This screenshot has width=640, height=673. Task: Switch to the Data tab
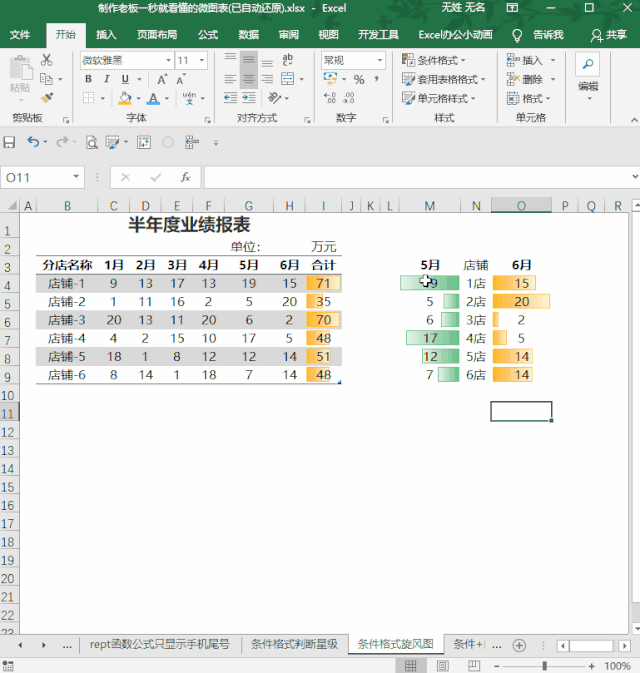pos(249,35)
